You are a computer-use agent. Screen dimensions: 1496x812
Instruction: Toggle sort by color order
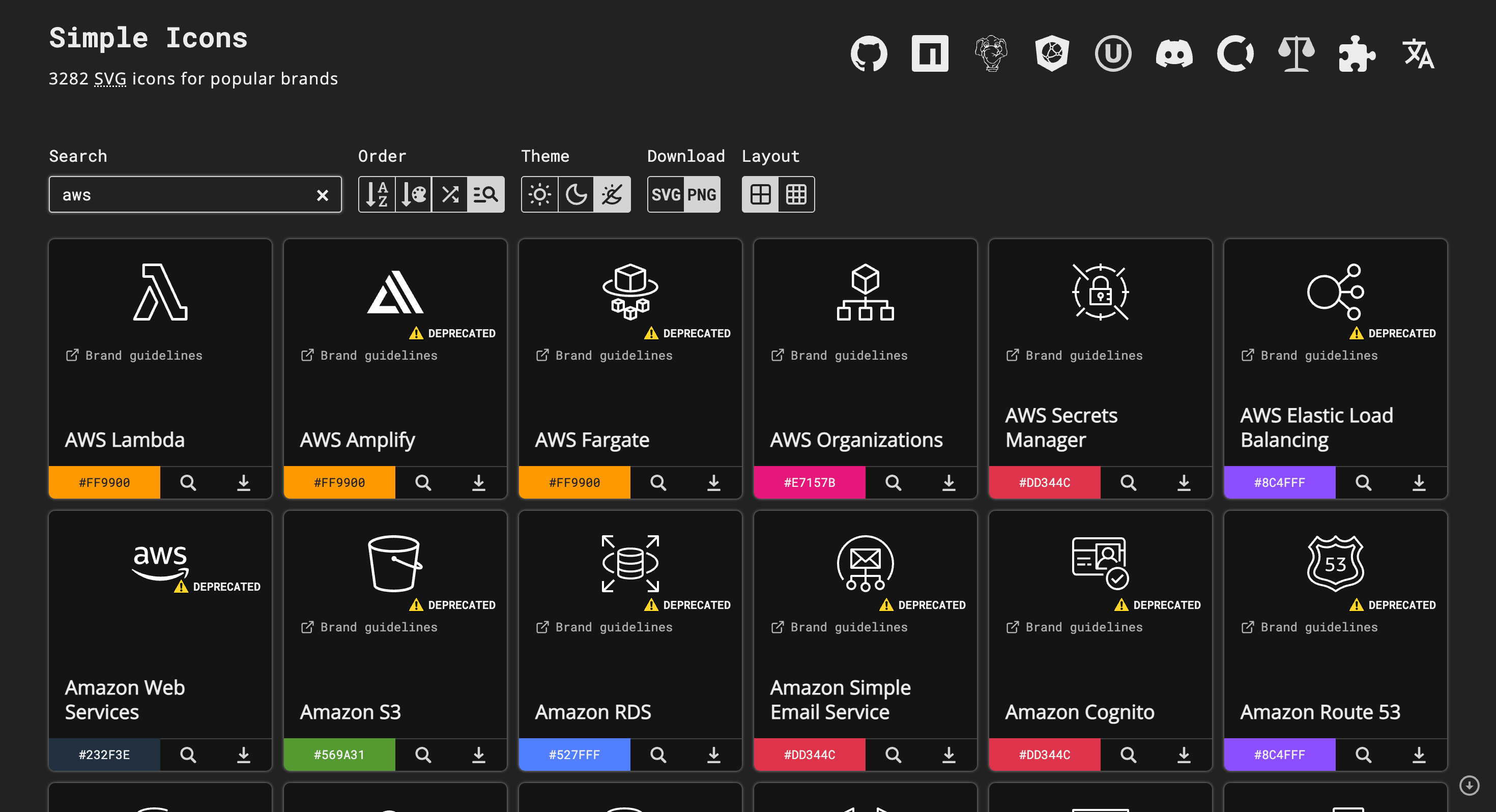pos(413,194)
